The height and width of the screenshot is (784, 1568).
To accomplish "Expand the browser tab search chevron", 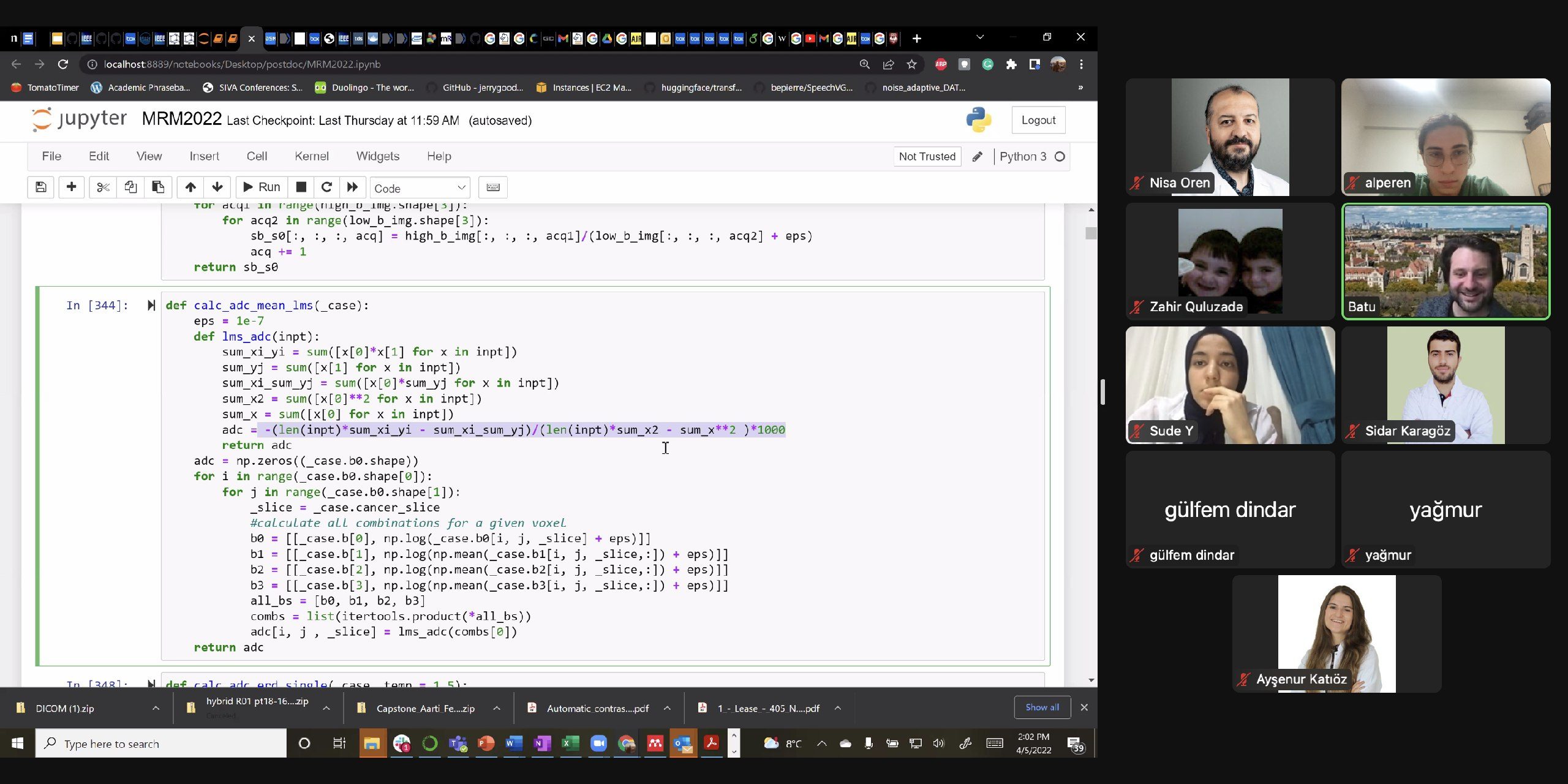I will pos(980,38).
